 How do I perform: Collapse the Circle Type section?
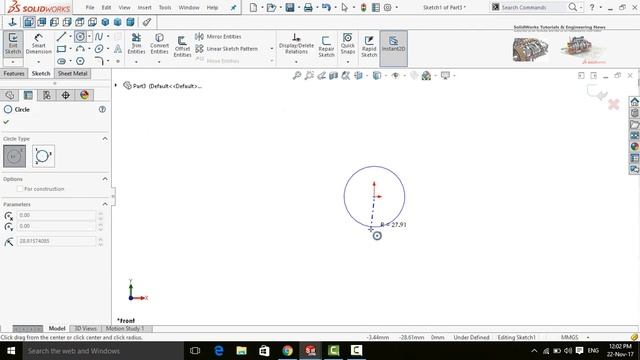point(105,139)
